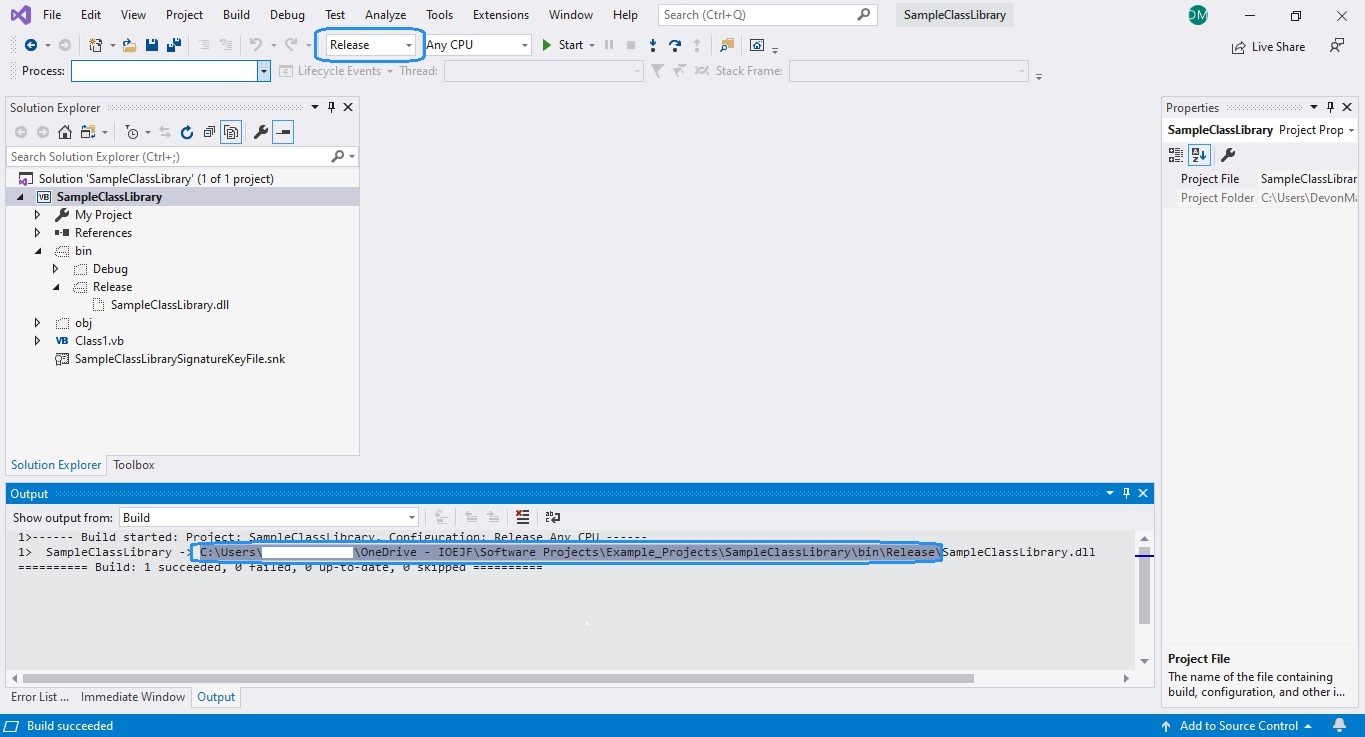Viewport: 1365px width, 737px height.
Task: Refresh the Solution Explorer tree
Action: point(187,131)
